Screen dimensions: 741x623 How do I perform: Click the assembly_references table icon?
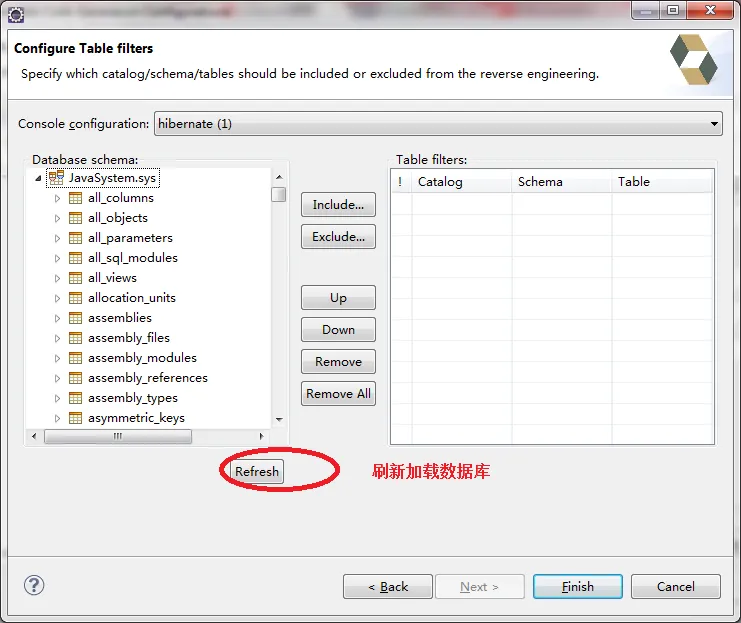75,378
